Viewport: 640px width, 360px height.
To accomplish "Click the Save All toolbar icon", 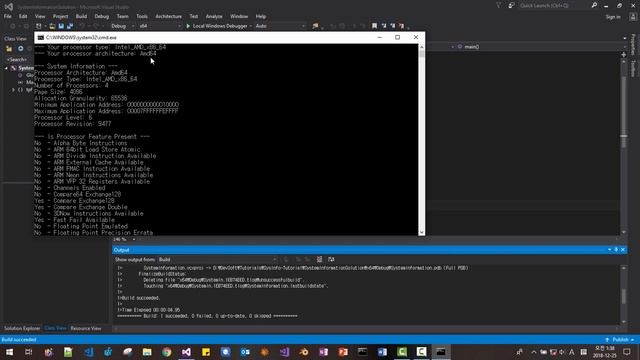I will [70, 26].
